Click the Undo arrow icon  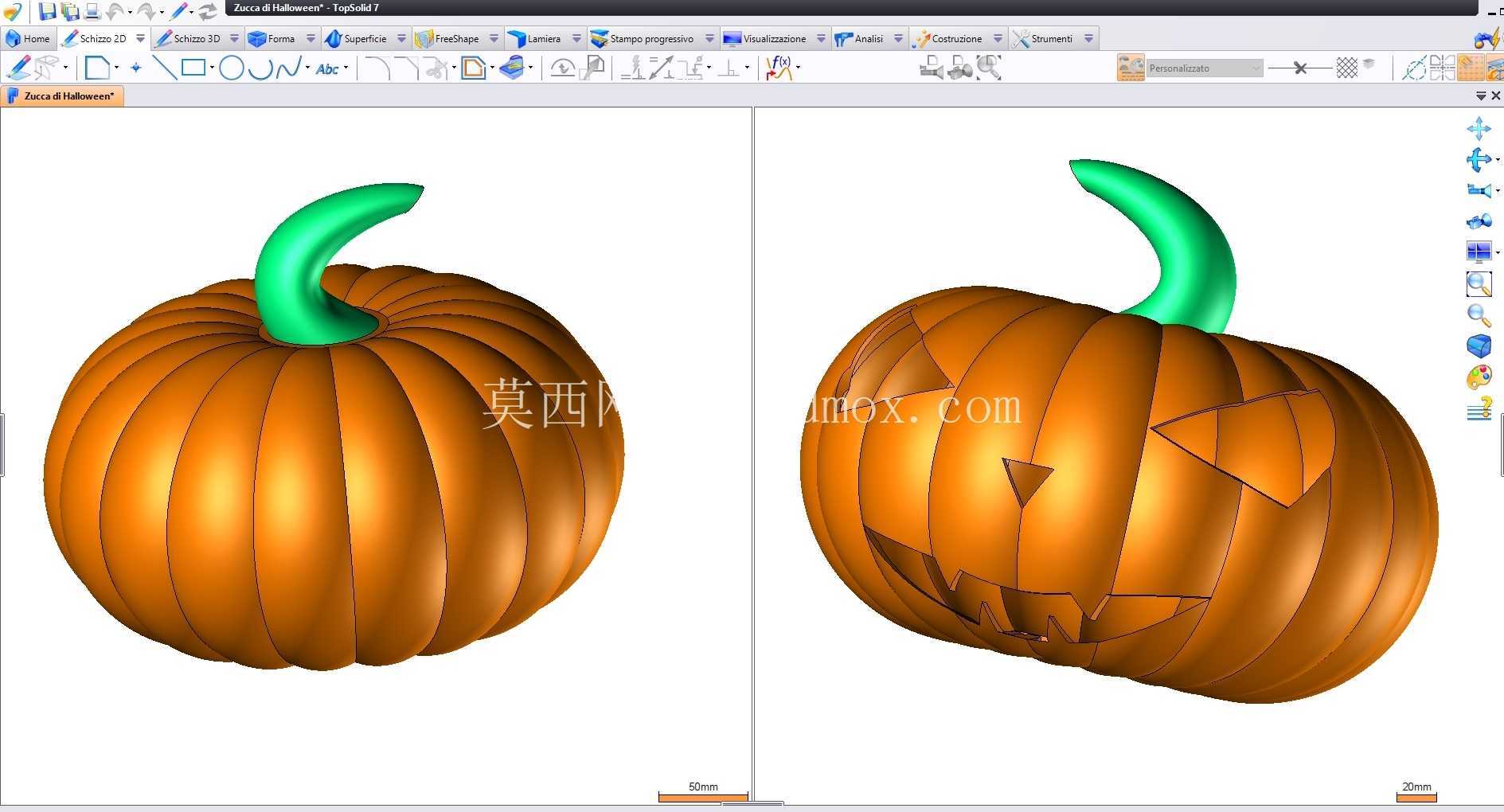pyautogui.click(x=115, y=11)
